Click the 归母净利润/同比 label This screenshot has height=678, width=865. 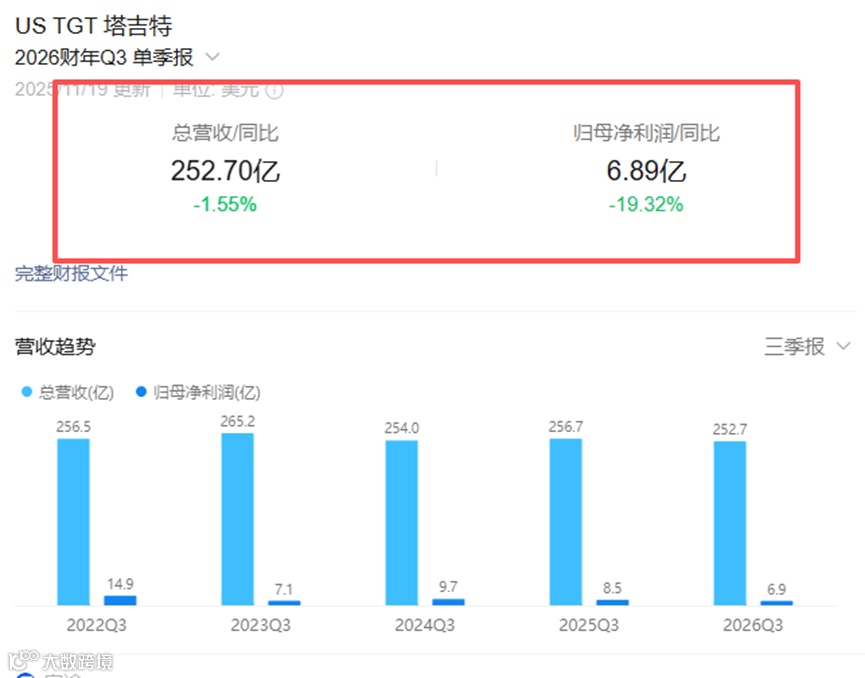(x=646, y=133)
